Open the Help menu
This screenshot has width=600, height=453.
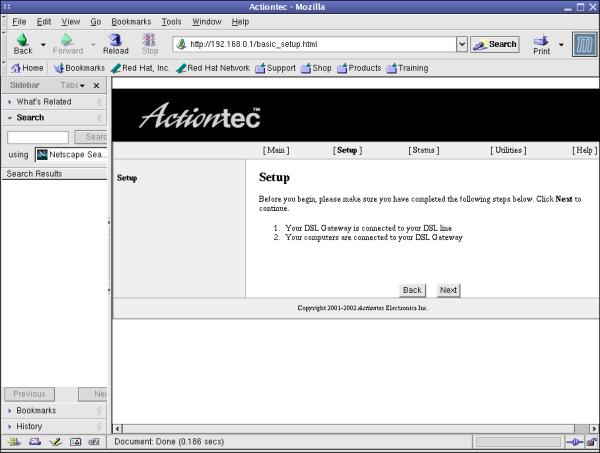tap(240, 22)
